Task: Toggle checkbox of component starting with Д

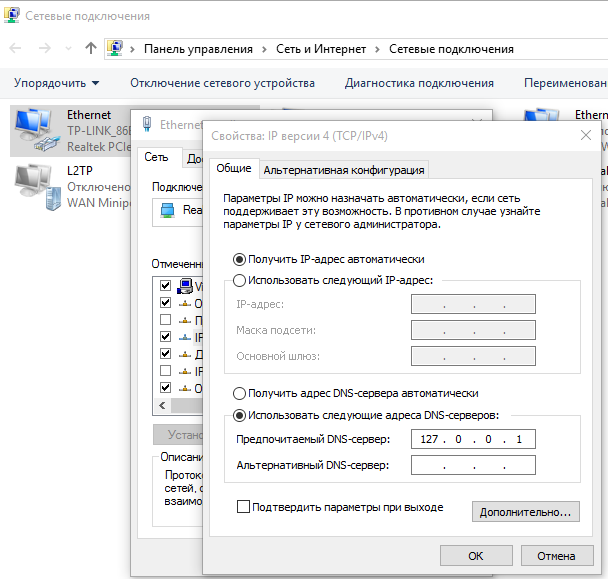Action: point(165,353)
